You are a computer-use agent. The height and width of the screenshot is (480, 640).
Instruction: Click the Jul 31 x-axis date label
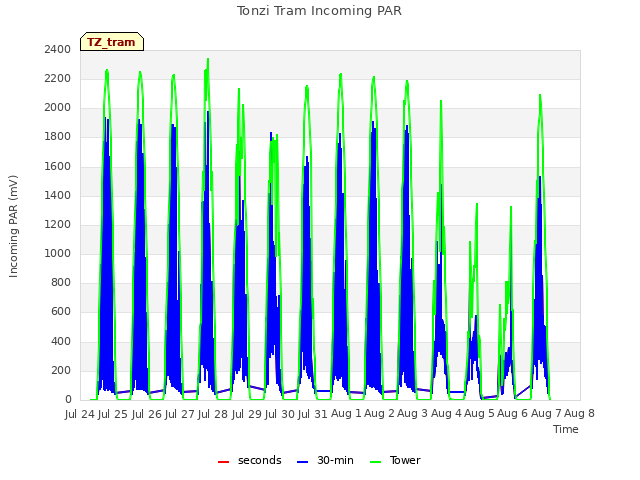[x=313, y=414]
